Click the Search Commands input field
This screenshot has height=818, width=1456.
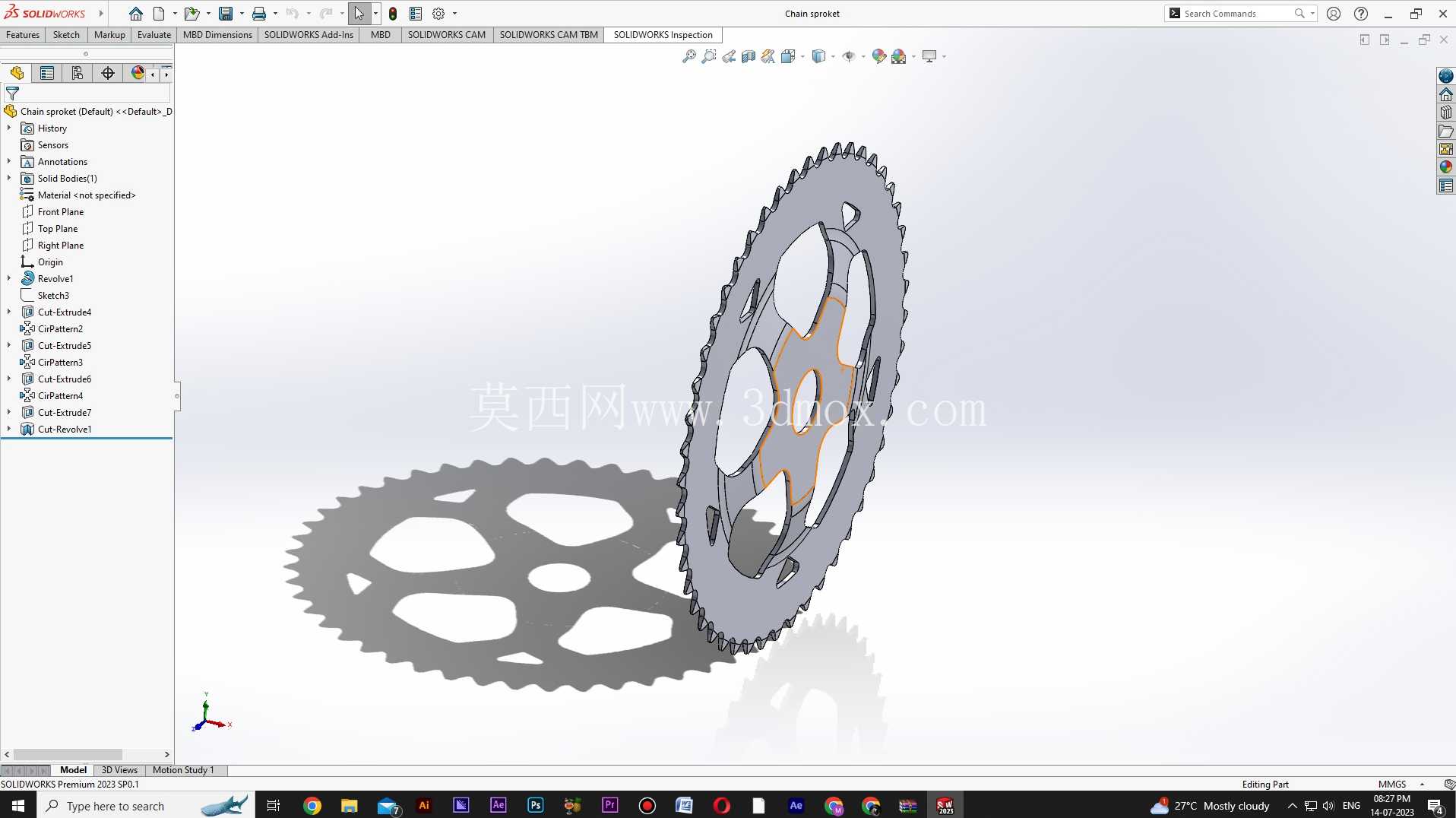pyautogui.click(x=1236, y=14)
